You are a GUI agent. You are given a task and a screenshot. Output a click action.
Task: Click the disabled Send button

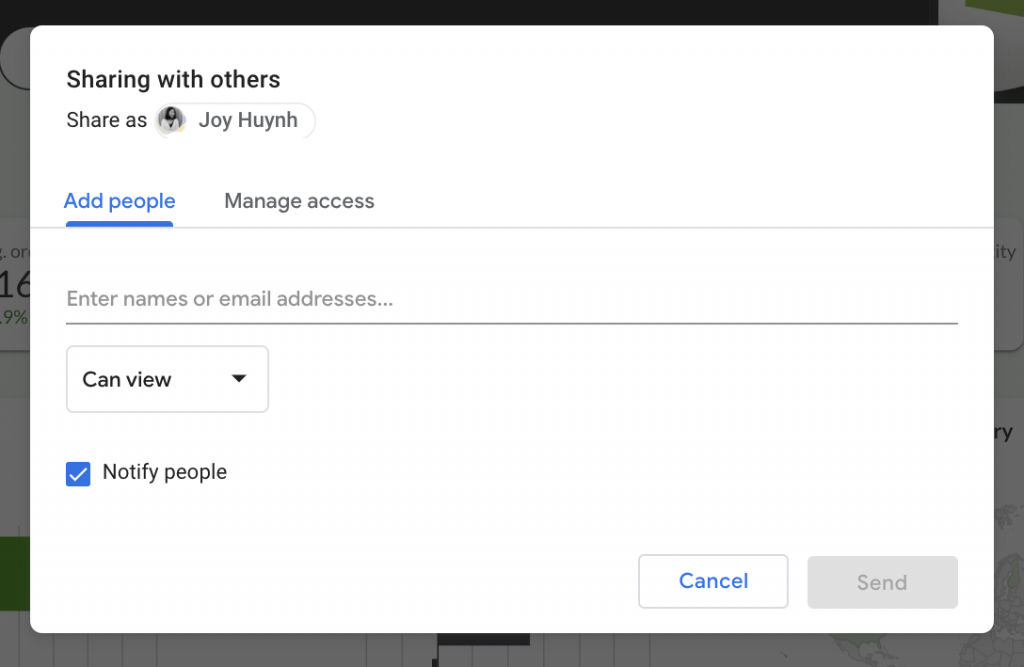point(882,582)
